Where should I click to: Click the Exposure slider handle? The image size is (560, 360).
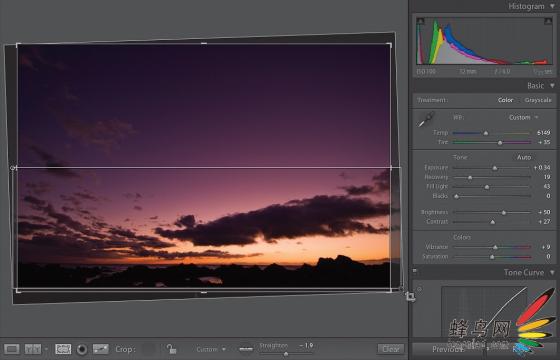(x=495, y=168)
